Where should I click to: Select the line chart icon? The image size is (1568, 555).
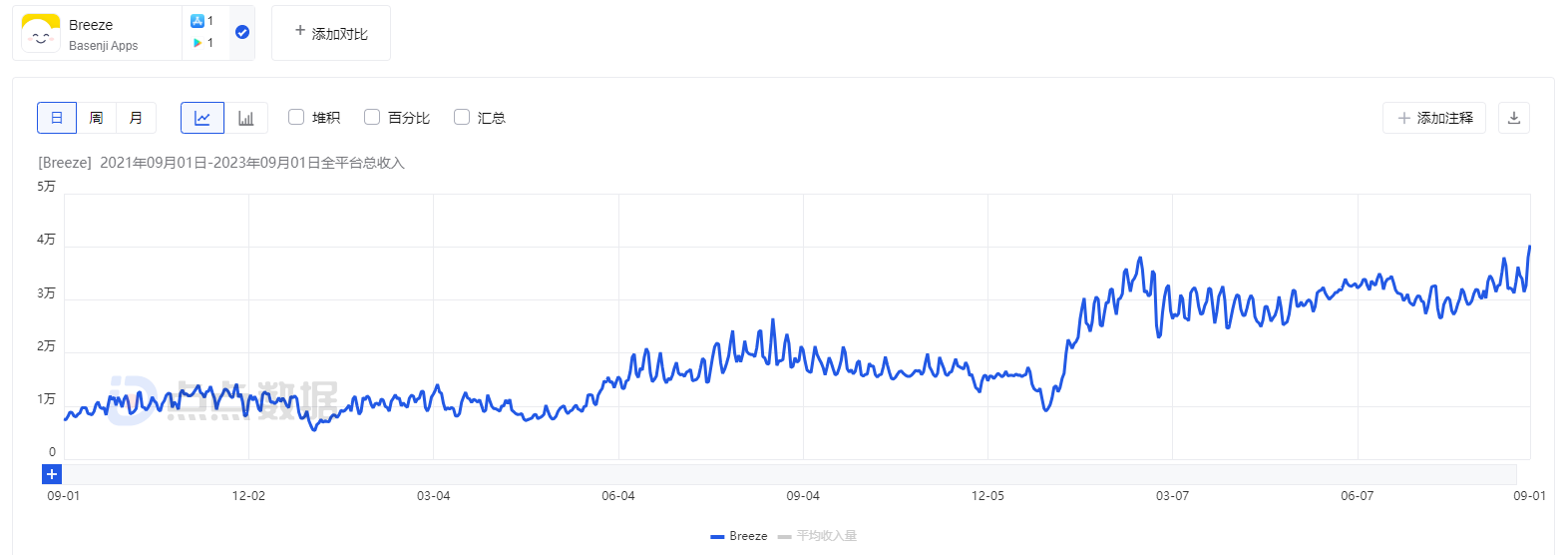click(x=202, y=118)
